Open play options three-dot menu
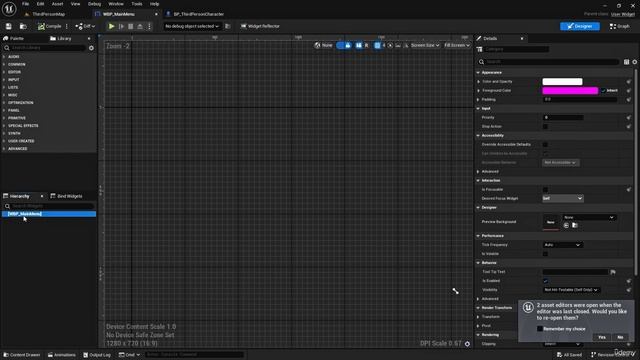The height and width of the screenshot is (360, 640). coord(149,26)
